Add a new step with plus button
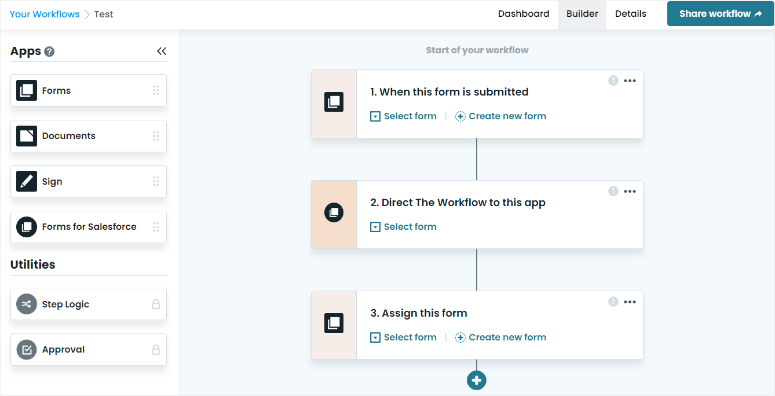 point(476,380)
